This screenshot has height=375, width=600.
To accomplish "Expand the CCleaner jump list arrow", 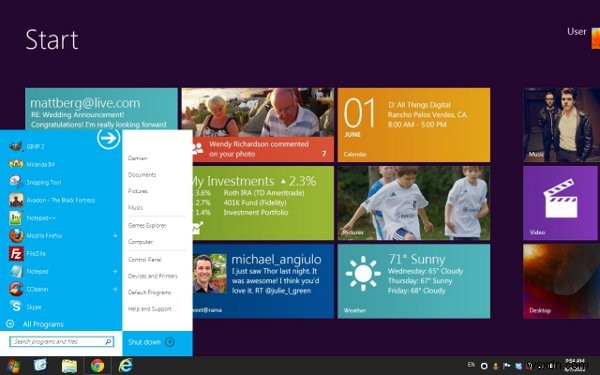I will tap(114, 289).
